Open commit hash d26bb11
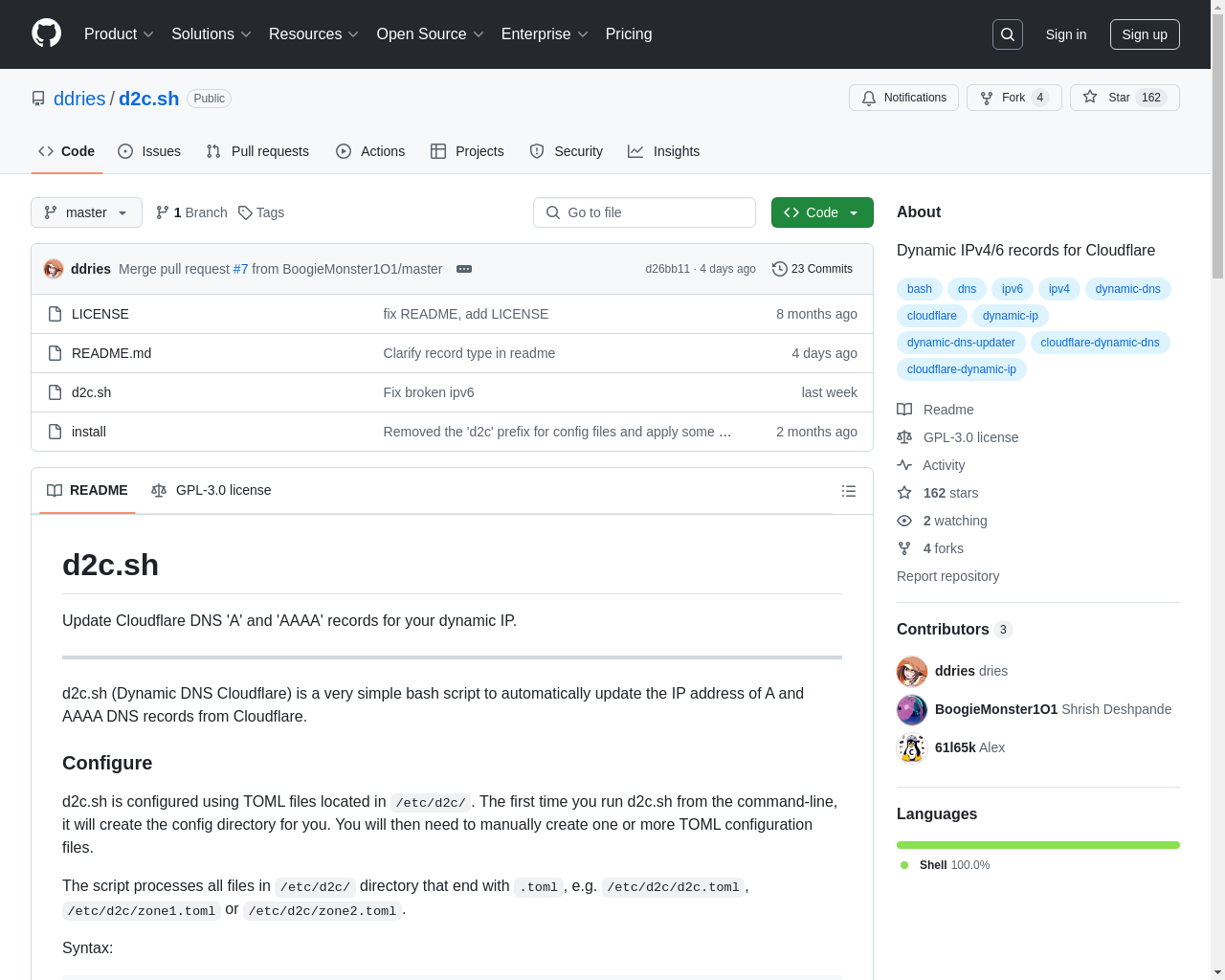Image resolution: width=1225 pixels, height=980 pixels. [667, 269]
